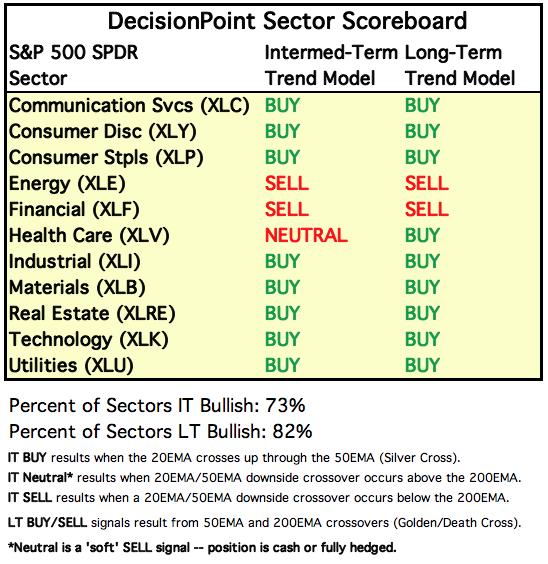Viewport: 548px width, 564px height.
Task: Click Health Care (XLV) long-term BUY signal
Action: [422, 235]
